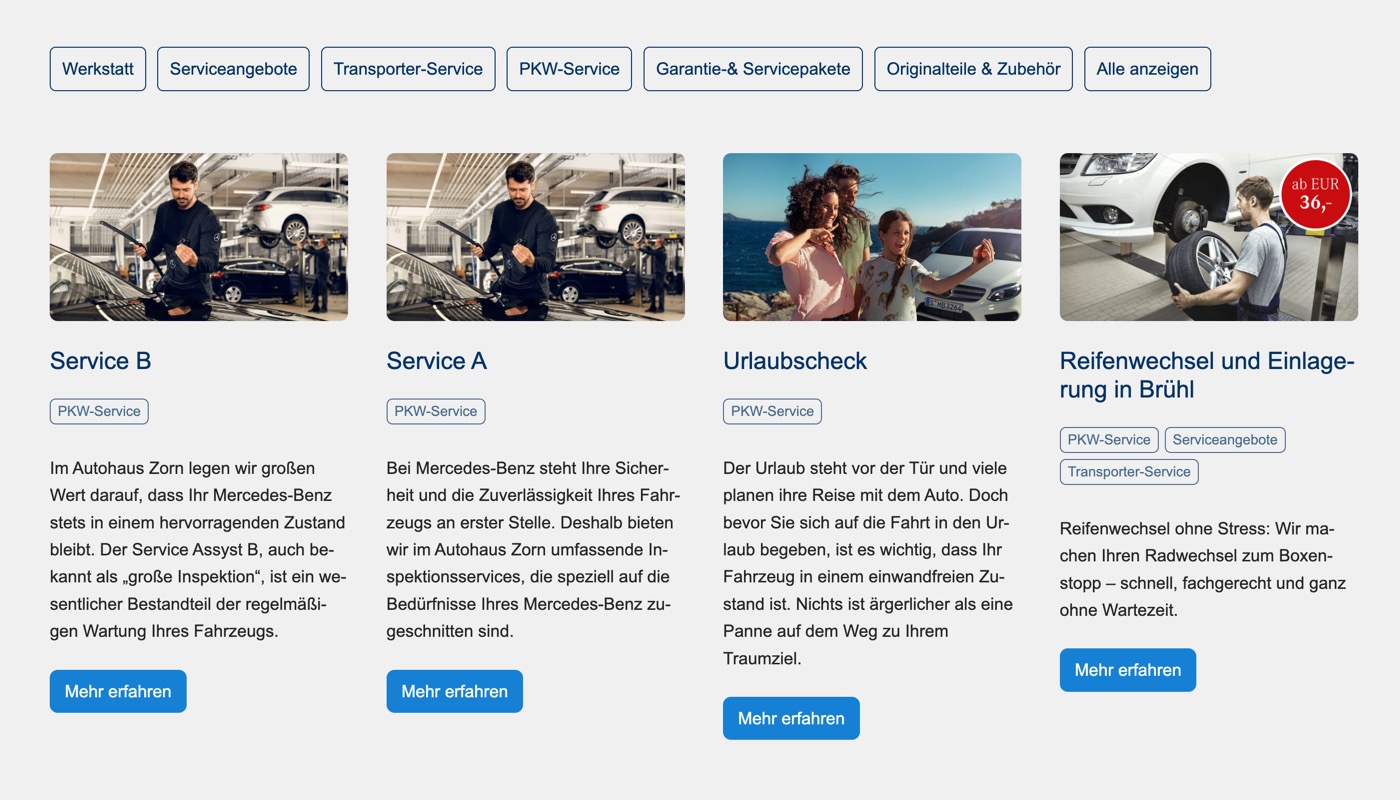Click the Urlaubscheck description paragraph

pos(868,563)
